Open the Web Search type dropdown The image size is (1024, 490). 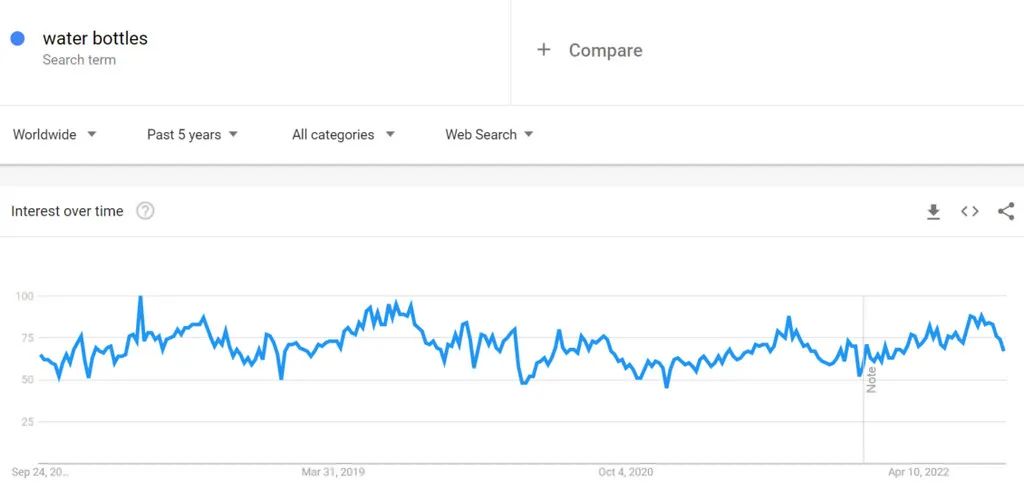click(x=489, y=135)
